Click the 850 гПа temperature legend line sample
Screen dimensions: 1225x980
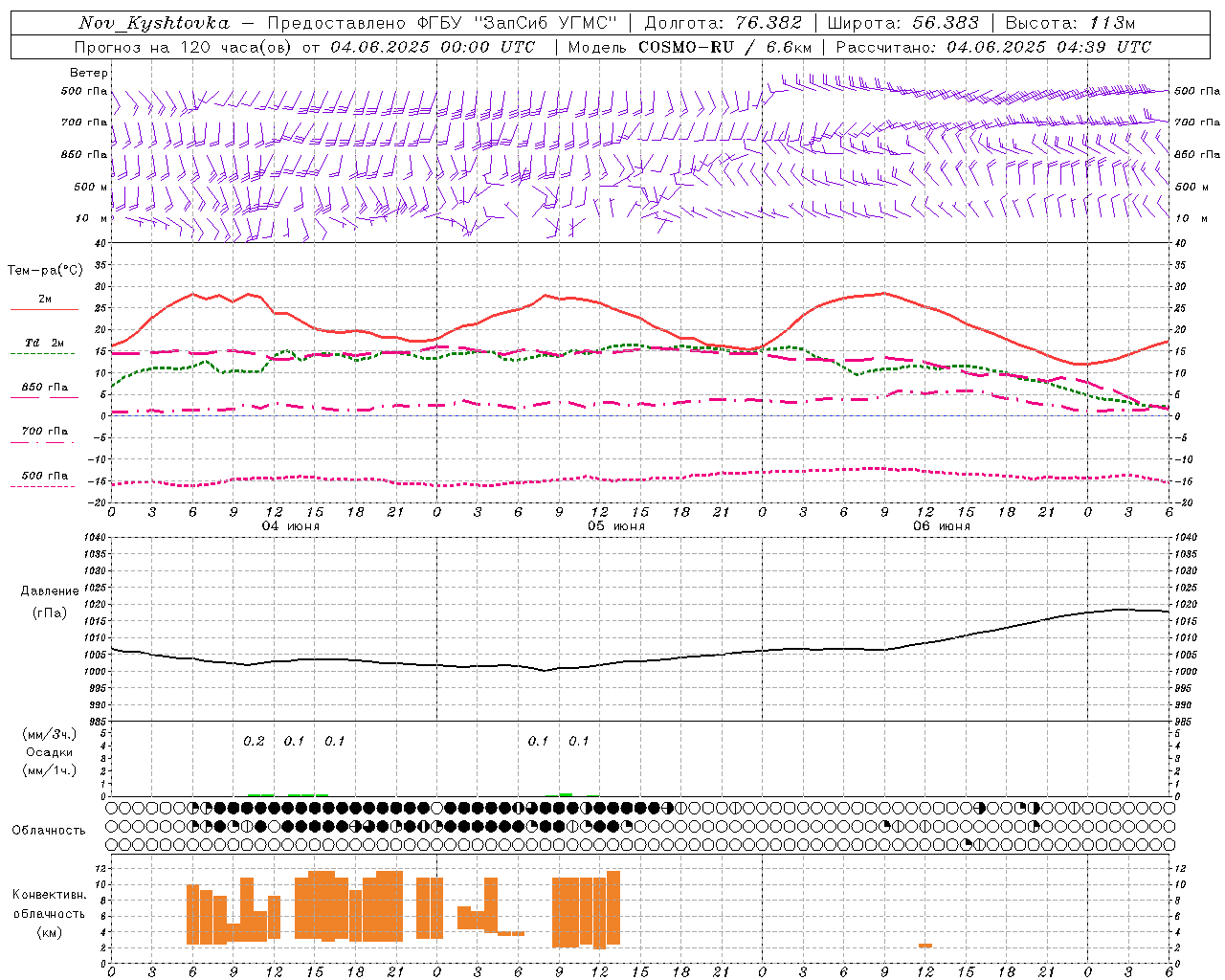44,397
